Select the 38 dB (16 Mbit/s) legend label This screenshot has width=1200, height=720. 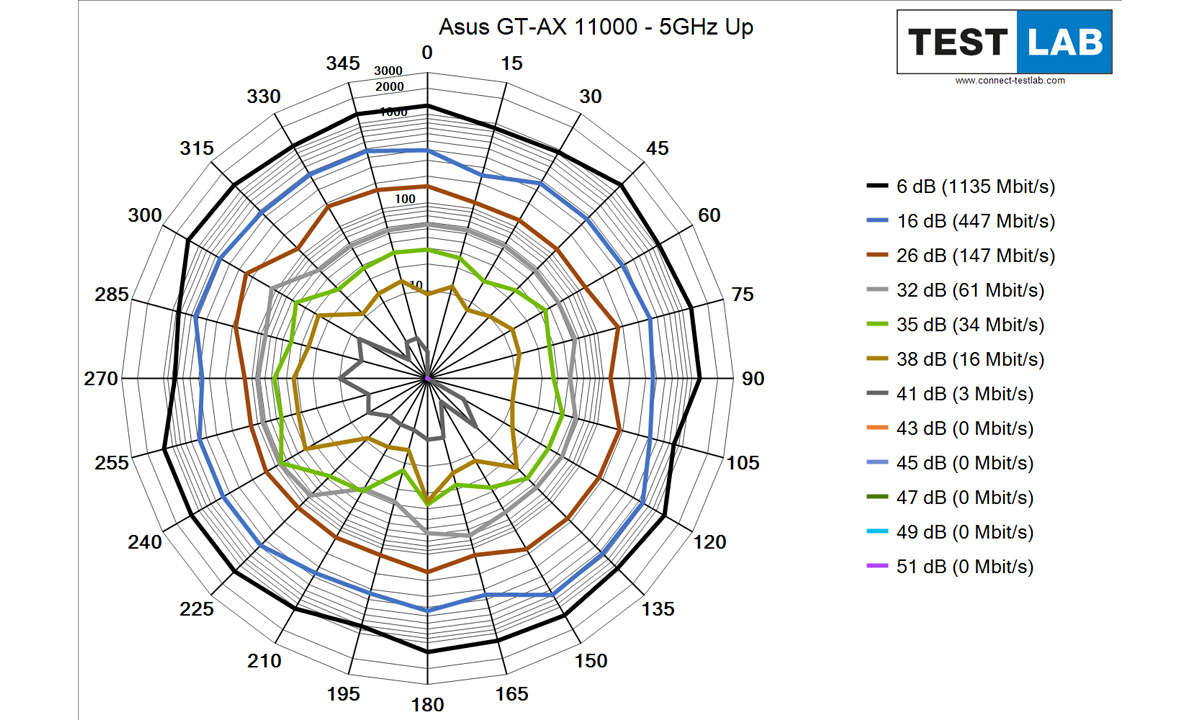point(970,359)
